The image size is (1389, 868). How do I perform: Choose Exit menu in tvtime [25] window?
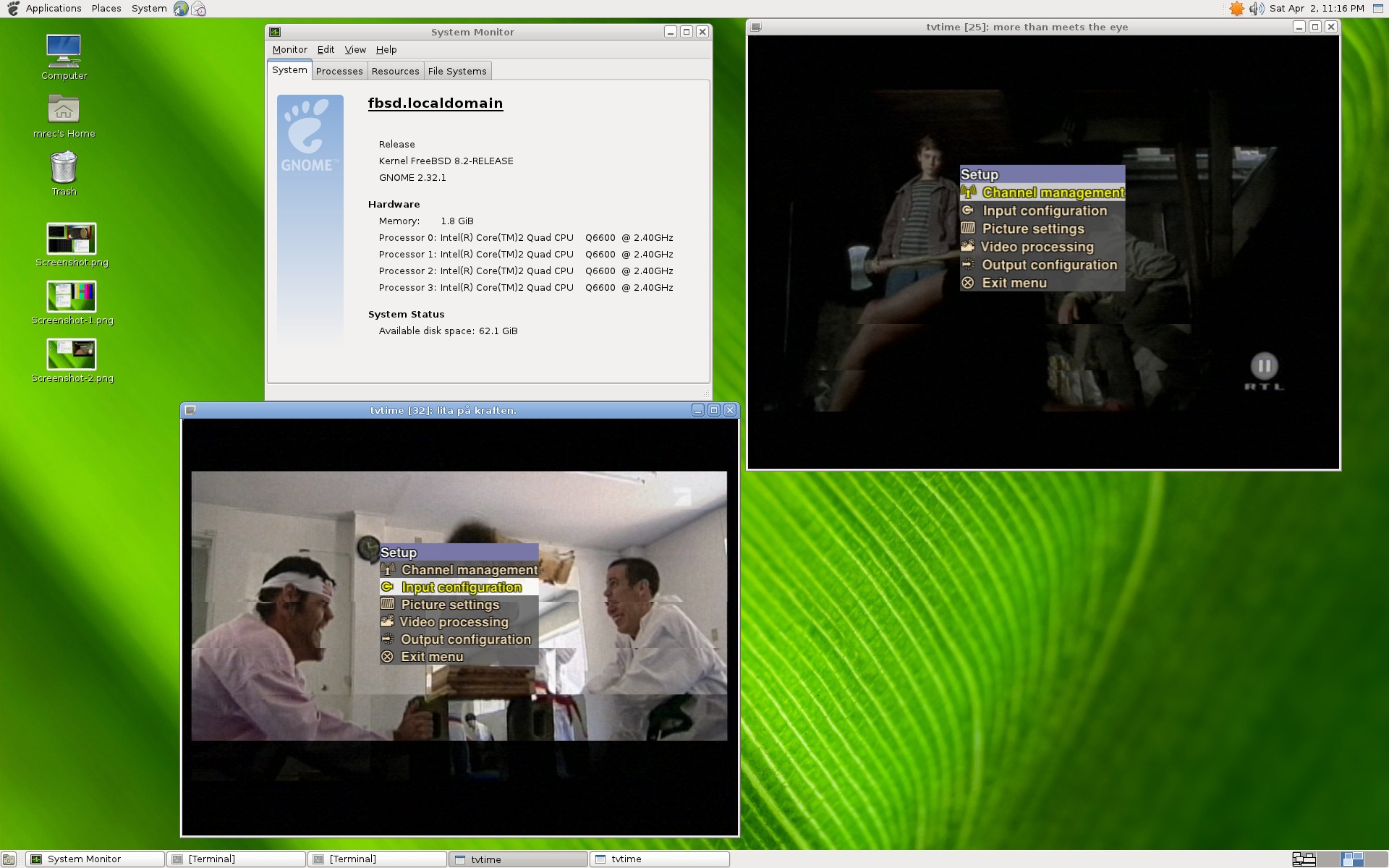1042,283
